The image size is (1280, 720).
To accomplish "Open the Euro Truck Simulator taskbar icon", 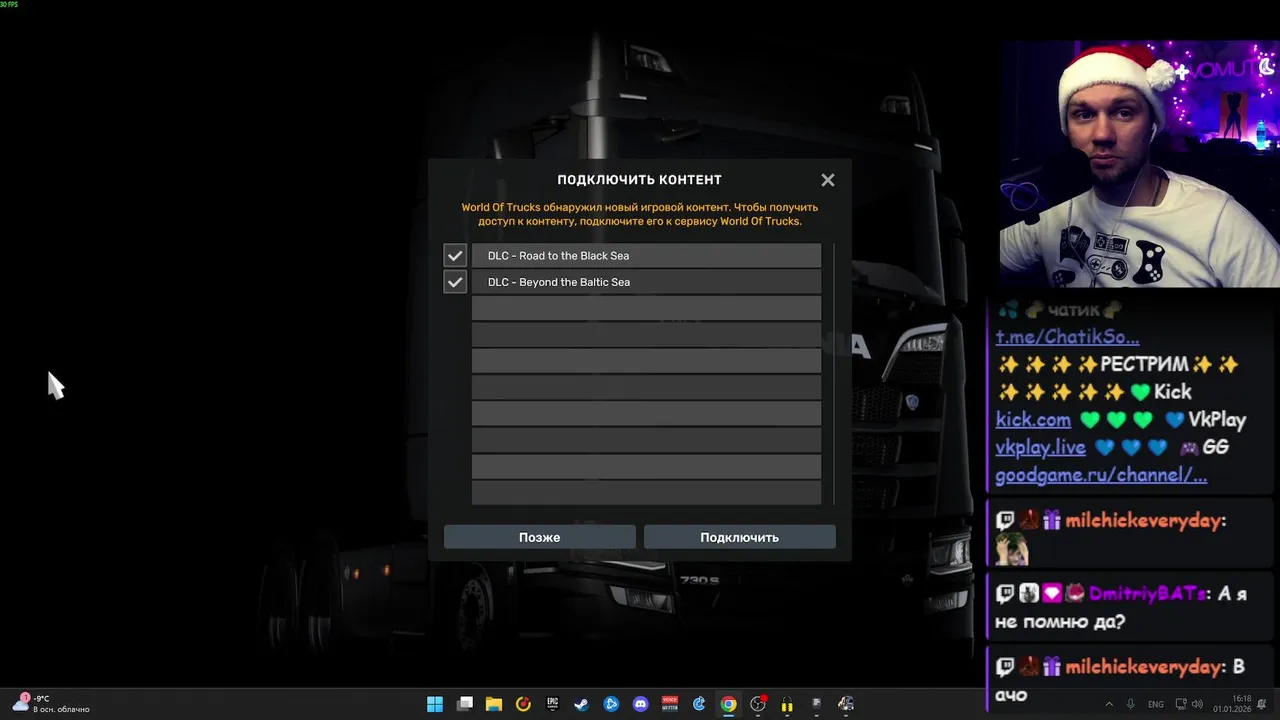I will point(846,704).
